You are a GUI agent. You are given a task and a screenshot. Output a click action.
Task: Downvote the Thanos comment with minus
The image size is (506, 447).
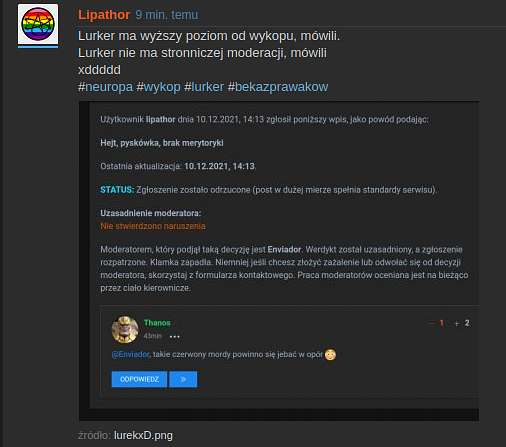click(432, 323)
